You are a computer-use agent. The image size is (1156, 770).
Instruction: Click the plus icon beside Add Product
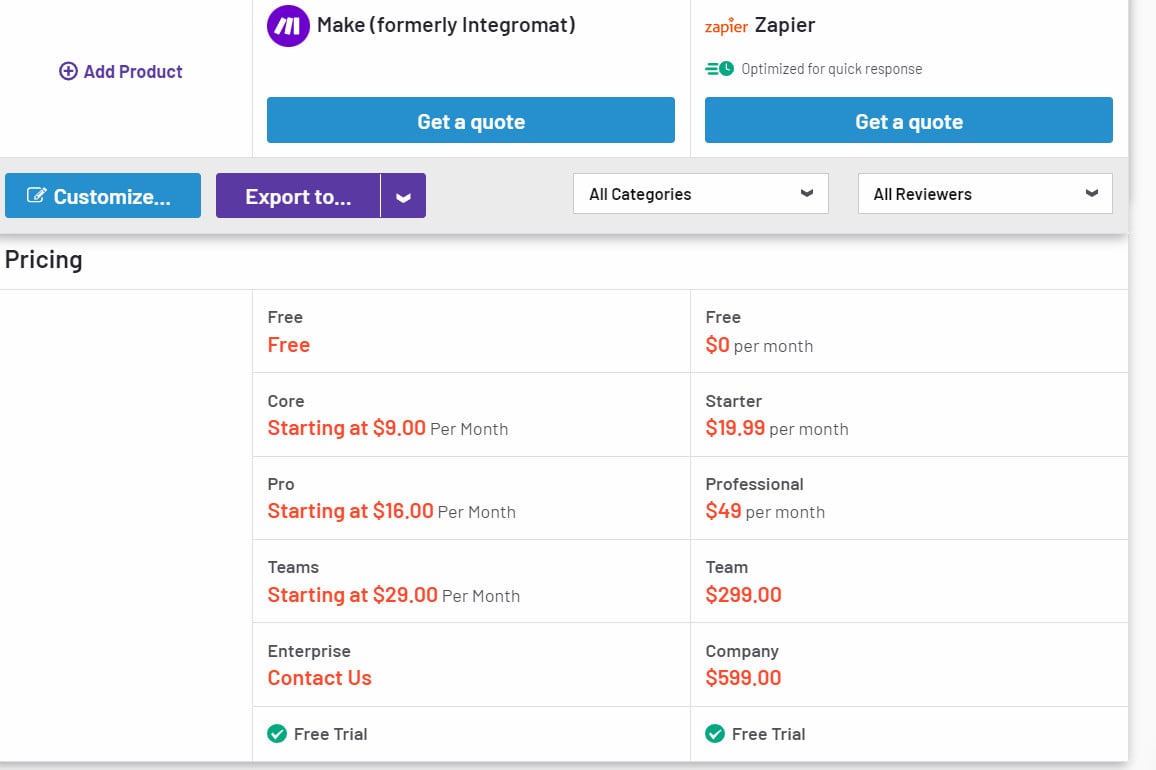(68, 71)
